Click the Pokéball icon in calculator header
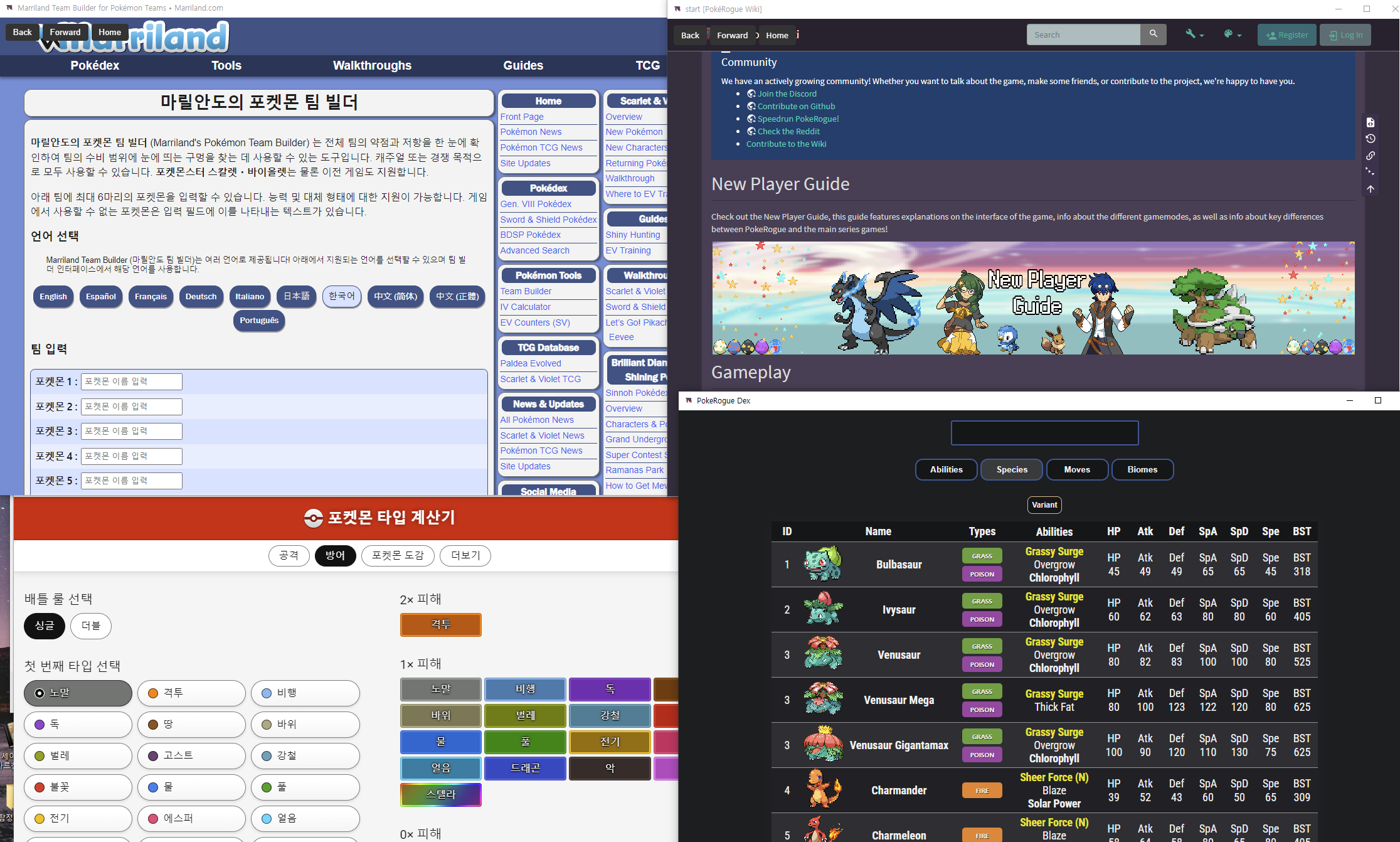 pos(313,518)
